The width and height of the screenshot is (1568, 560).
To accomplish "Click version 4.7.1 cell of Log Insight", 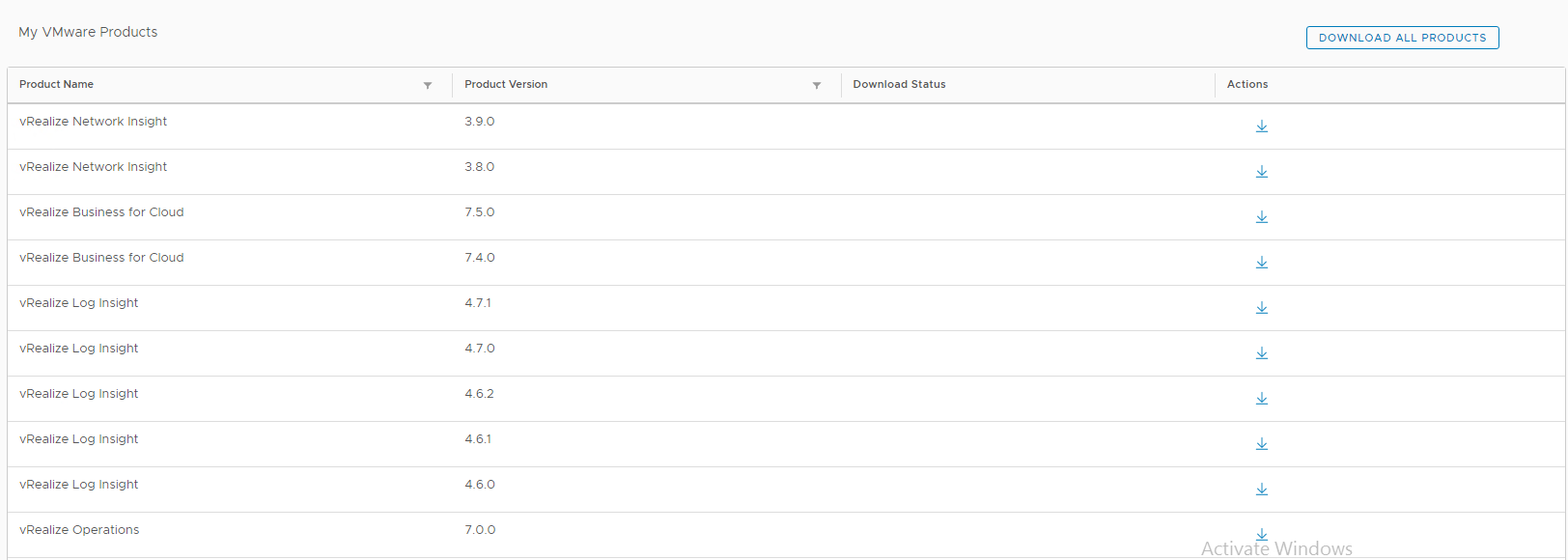I will (x=478, y=303).
